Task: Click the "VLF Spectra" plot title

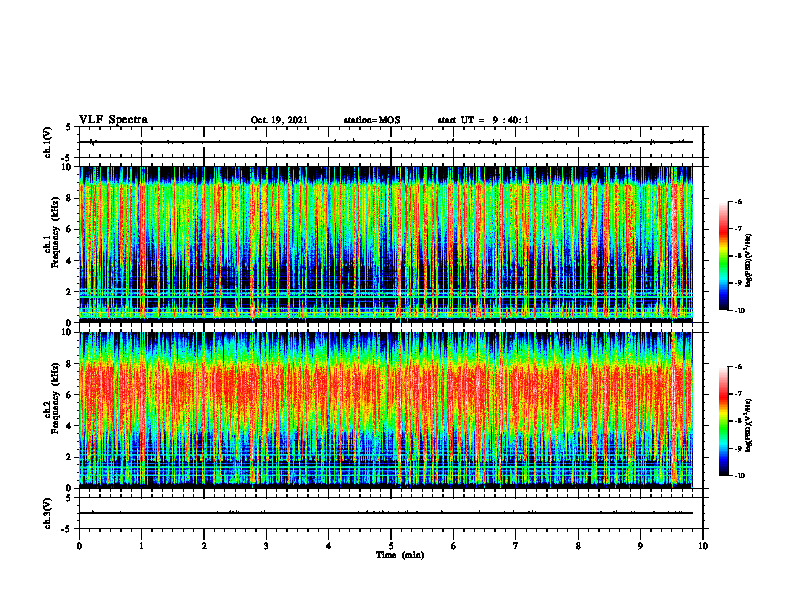Action: (113, 120)
